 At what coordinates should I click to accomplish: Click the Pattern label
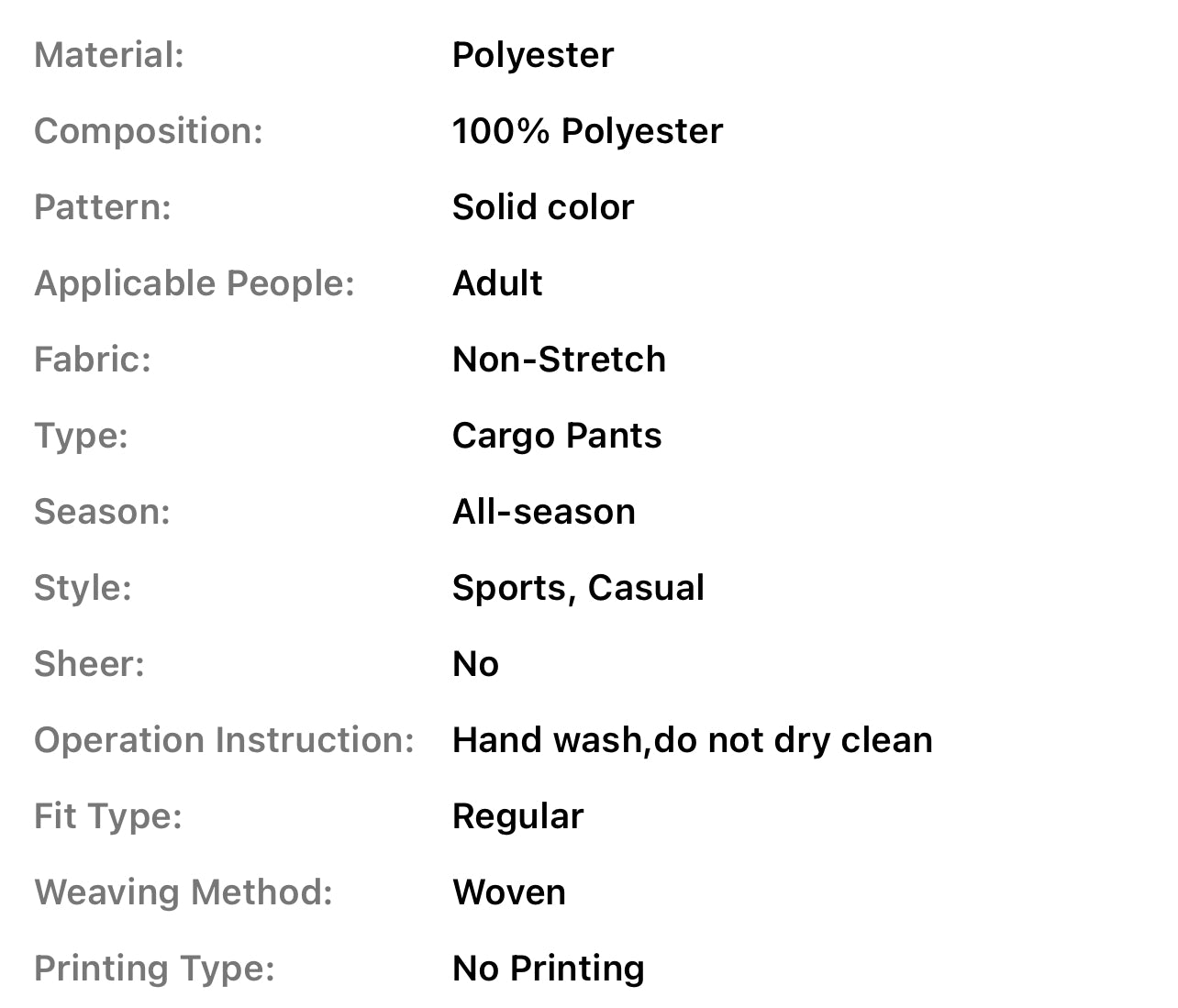(x=103, y=207)
